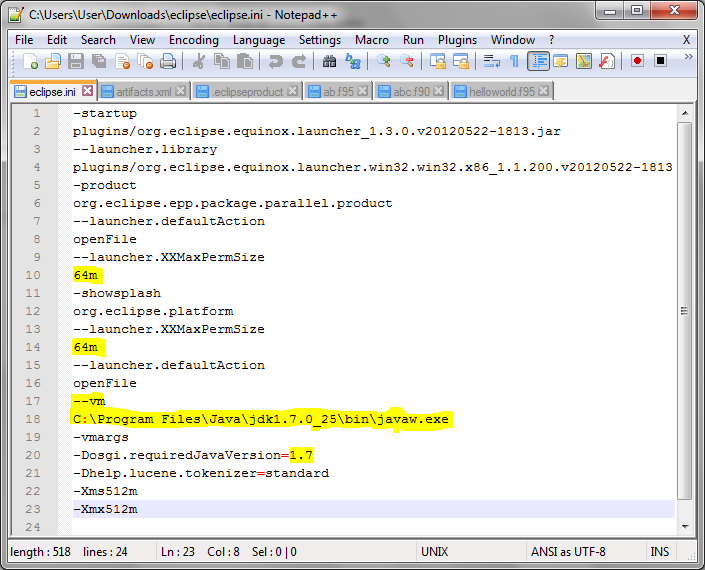Toggle synchronized horizontal scrolling icon
Image resolution: width=705 pixels, height=570 pixels.
point(461,61)
